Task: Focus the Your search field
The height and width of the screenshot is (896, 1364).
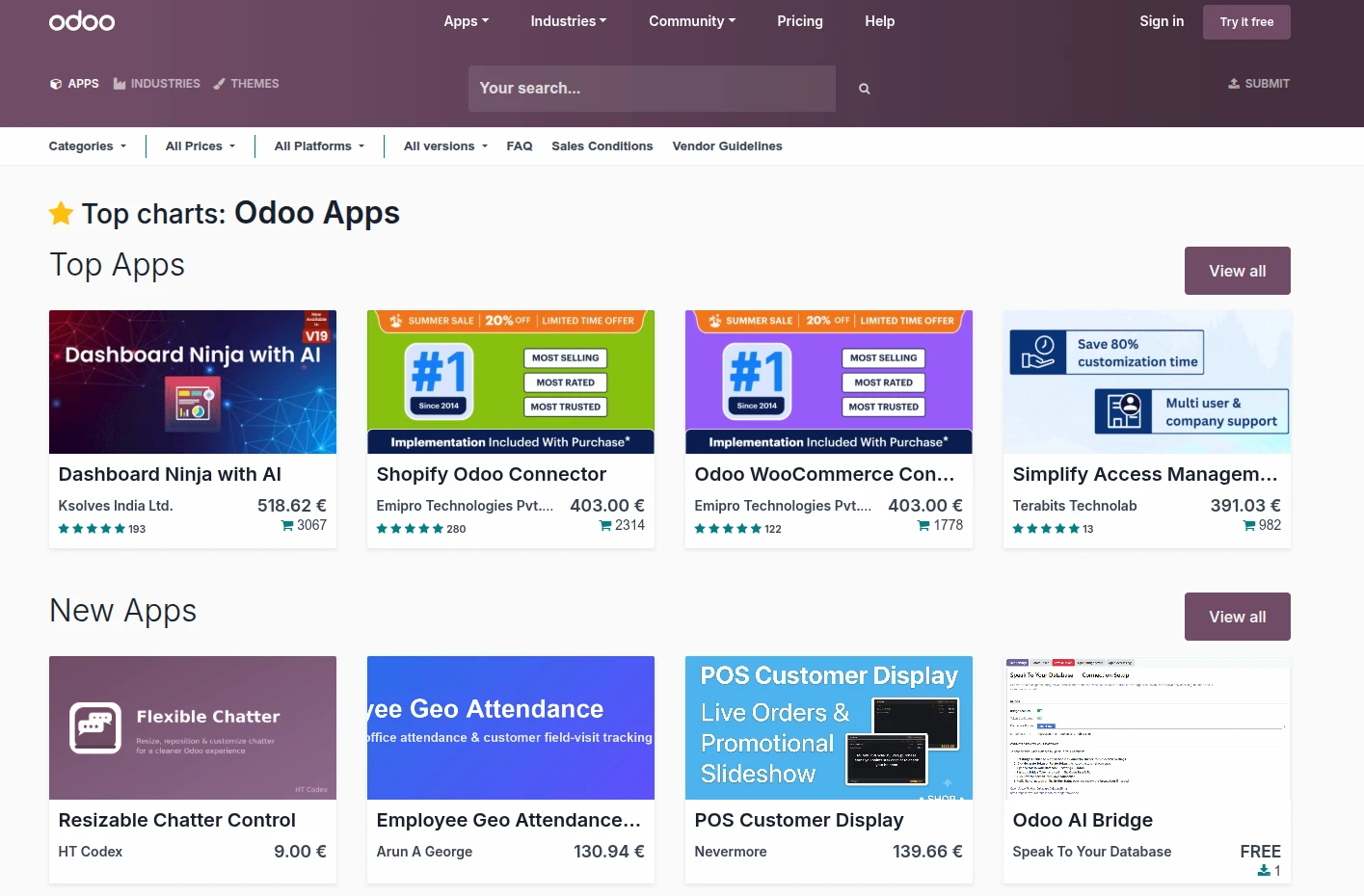Action: [652, 89]
